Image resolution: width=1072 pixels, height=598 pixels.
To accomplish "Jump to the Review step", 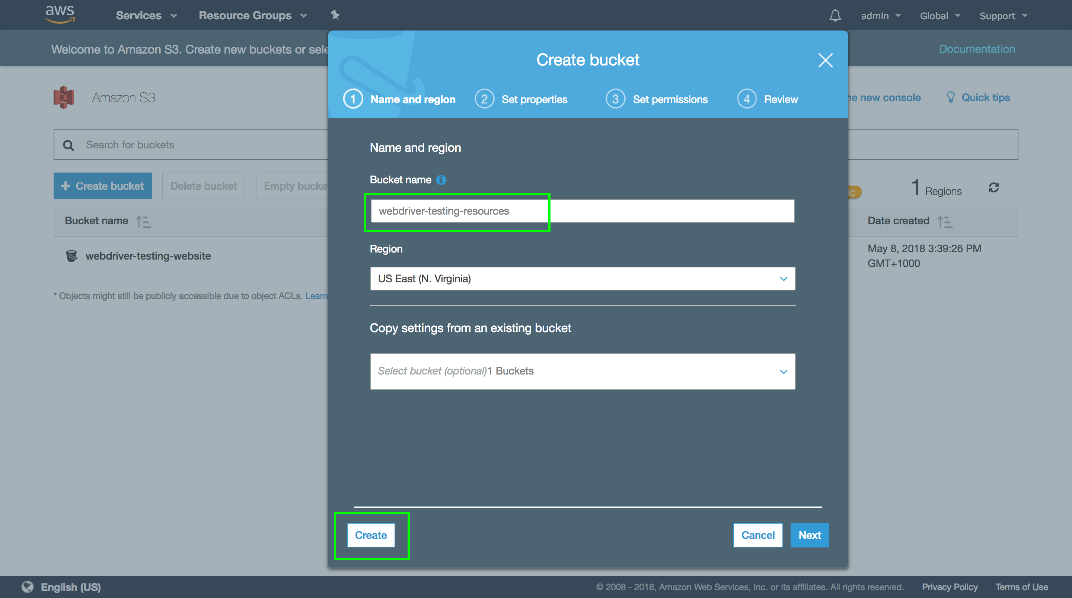I will 769,99.
